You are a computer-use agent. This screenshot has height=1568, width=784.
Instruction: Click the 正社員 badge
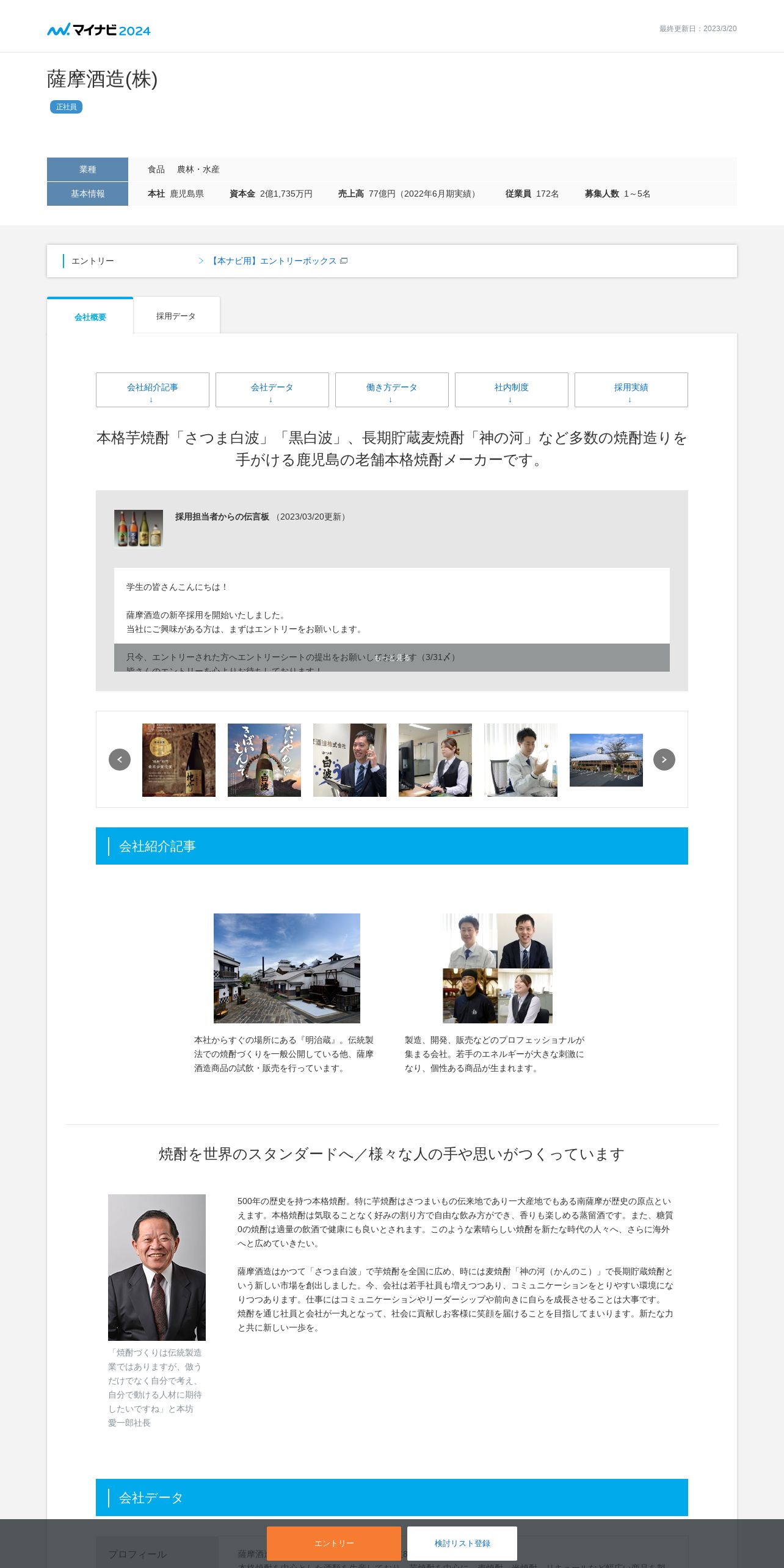[66, 107]
